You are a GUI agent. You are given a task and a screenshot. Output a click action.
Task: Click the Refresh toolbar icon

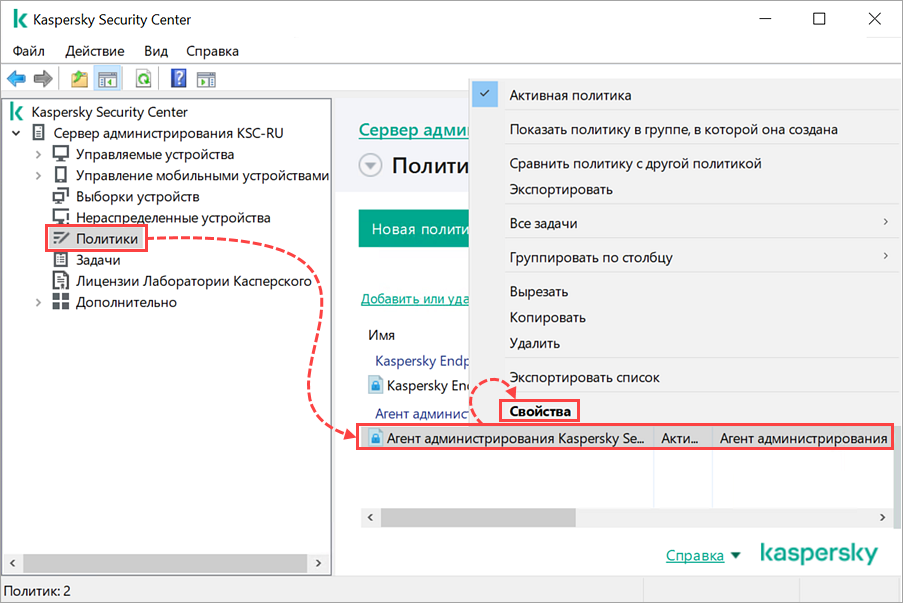(x=143, y=78)
